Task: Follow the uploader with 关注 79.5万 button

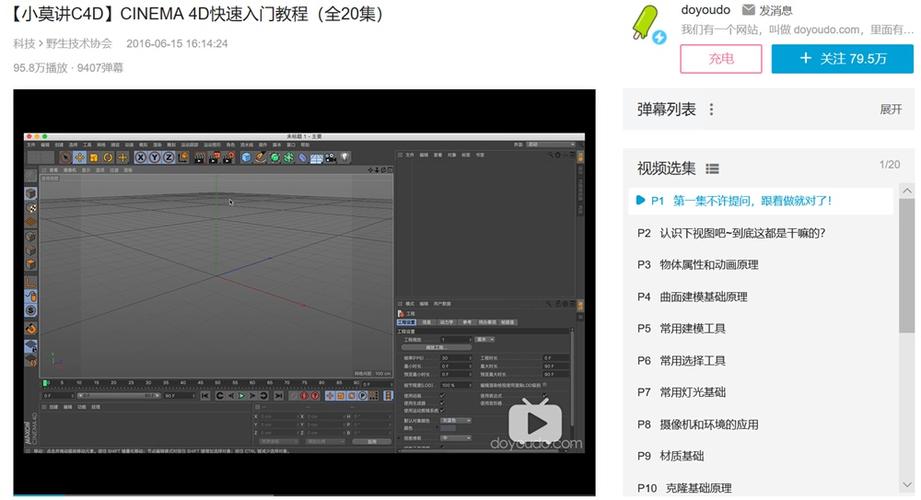Action: (842, 59)
